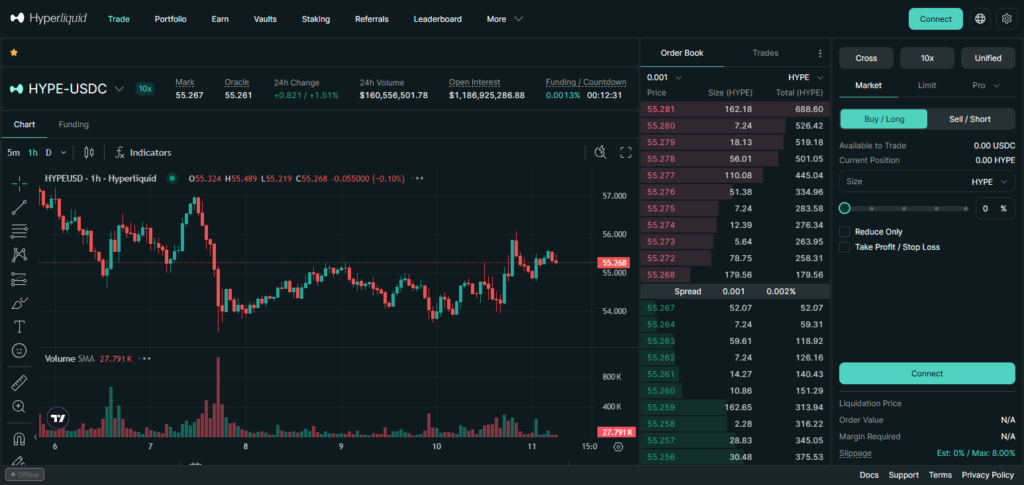Screen dimensions: 1024x485
Task: Open order book HYPE unit dropdown
Action: click(806, 77)
